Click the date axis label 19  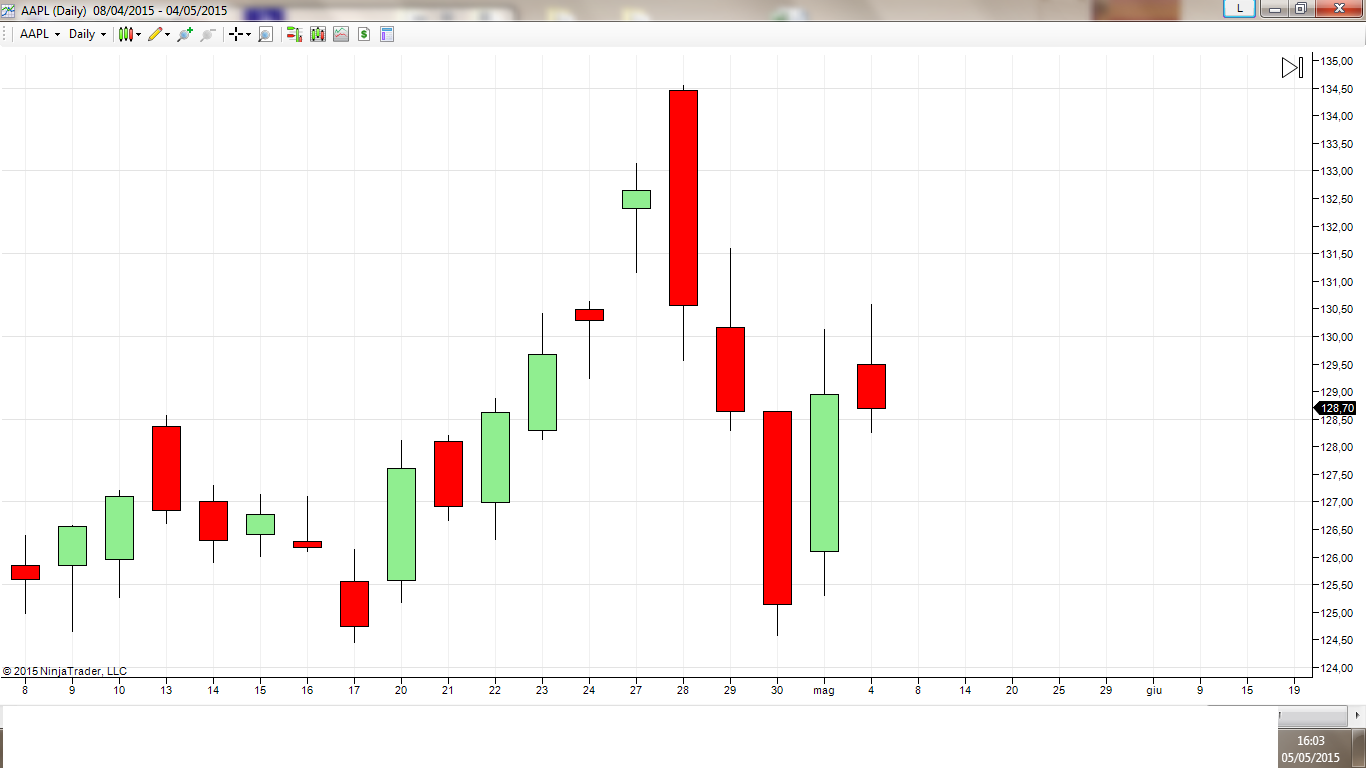(x=1294, y=690)
